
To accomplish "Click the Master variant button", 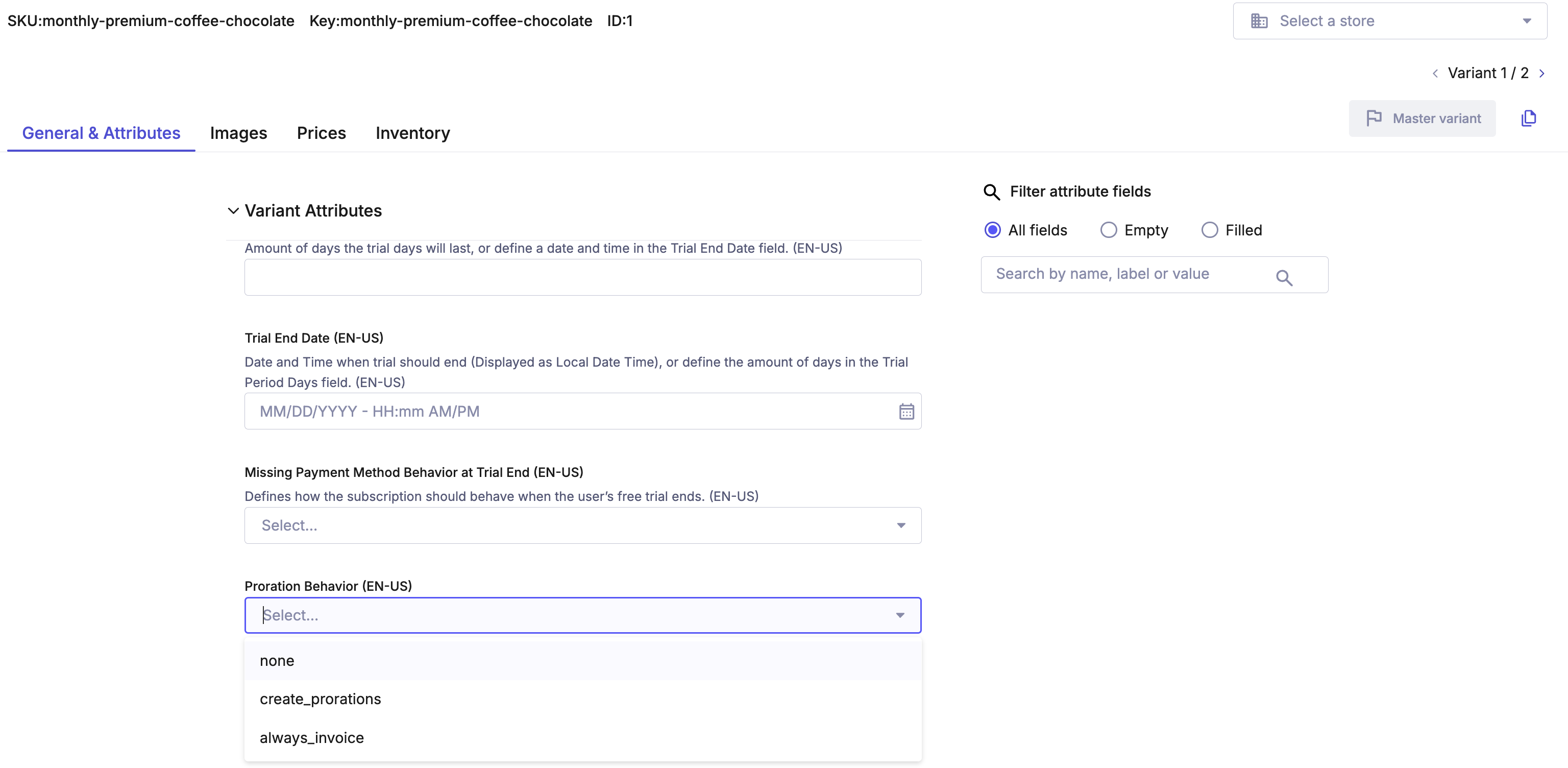I will 1422,118.
